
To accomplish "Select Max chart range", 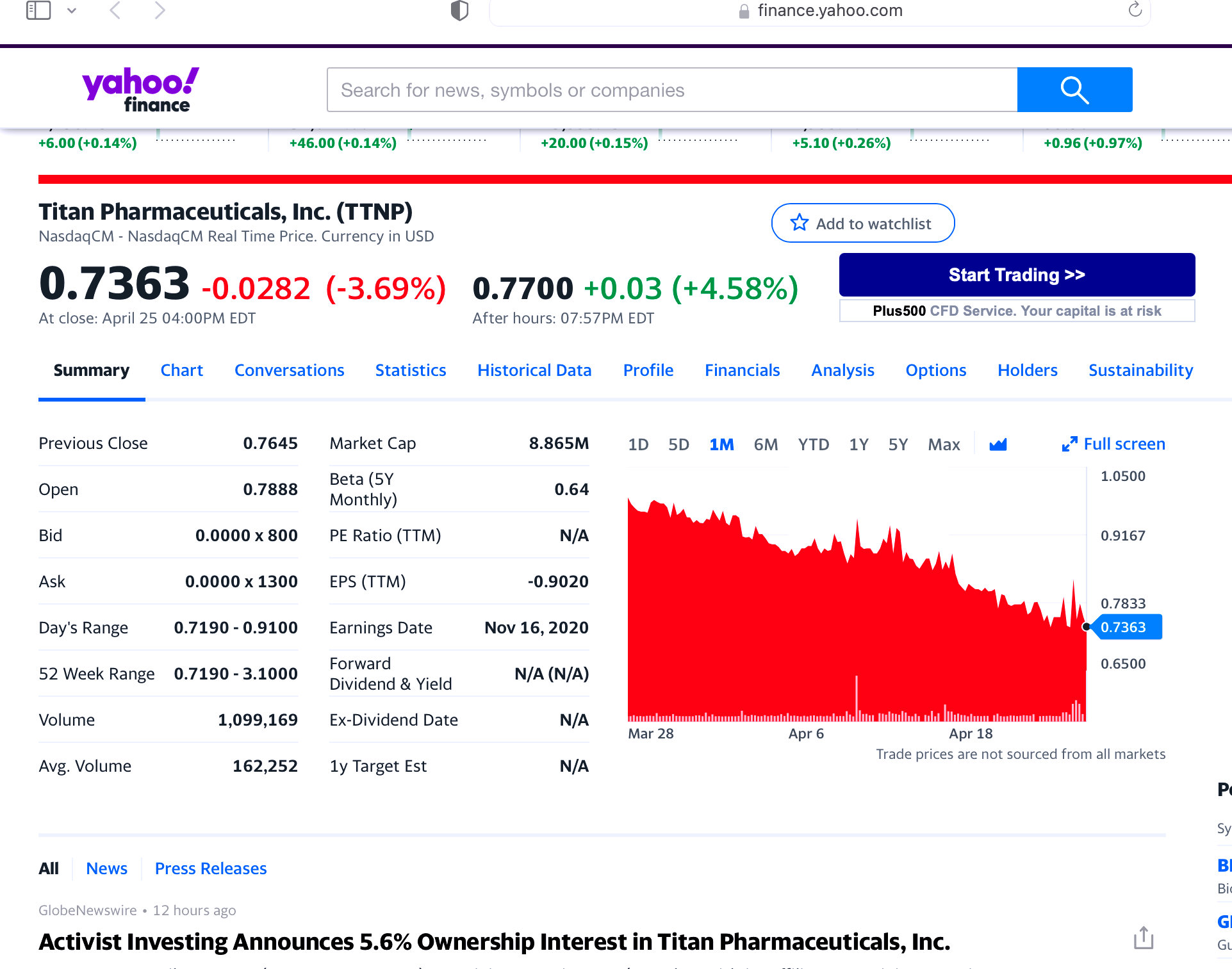I will point(944,444).
